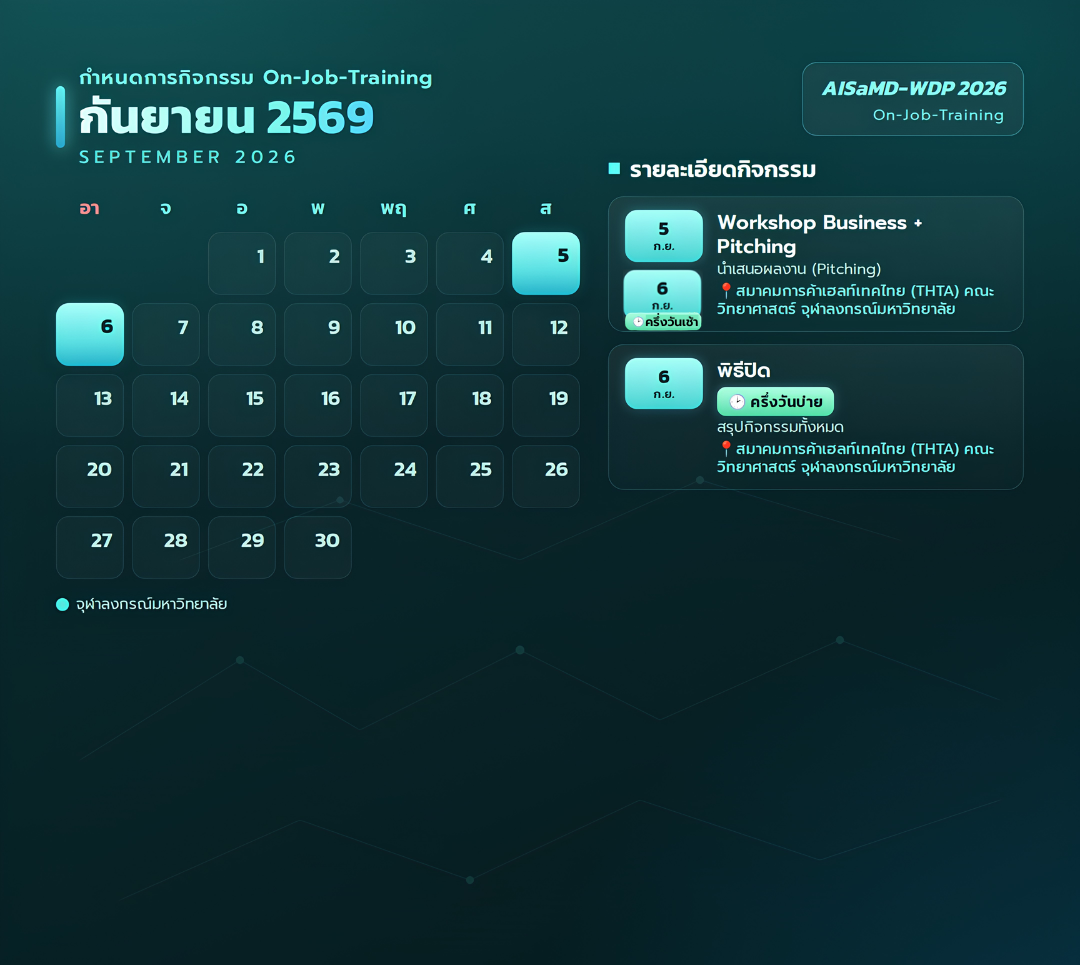Click the clock icon in ครึ่งวันเช้า badge
1080x965 pixels.
click(638, 322)
